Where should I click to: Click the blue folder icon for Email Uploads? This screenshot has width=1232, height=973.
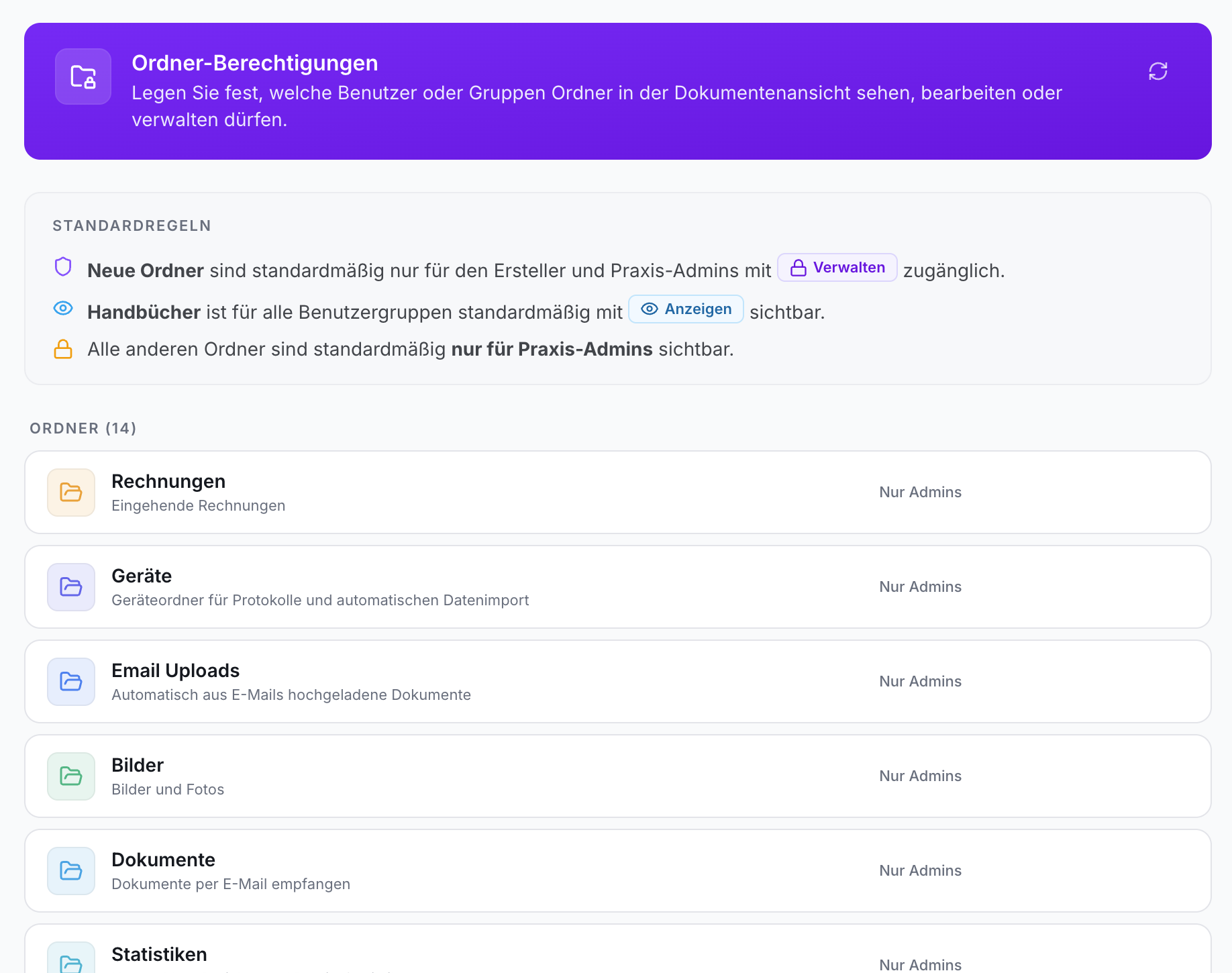[x=71, y=682]
